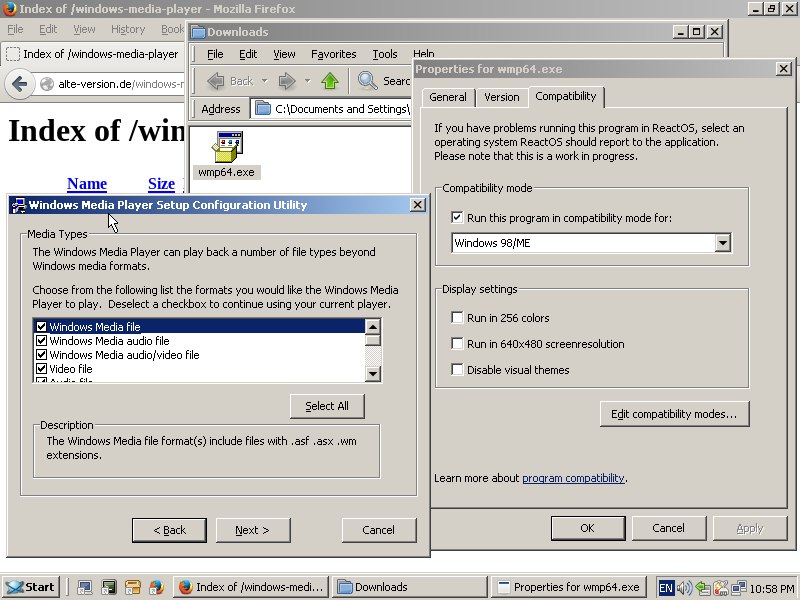Open Firefox History menu
The width and height of the screenshot is (800, 600).
click(x=128, y=29)
